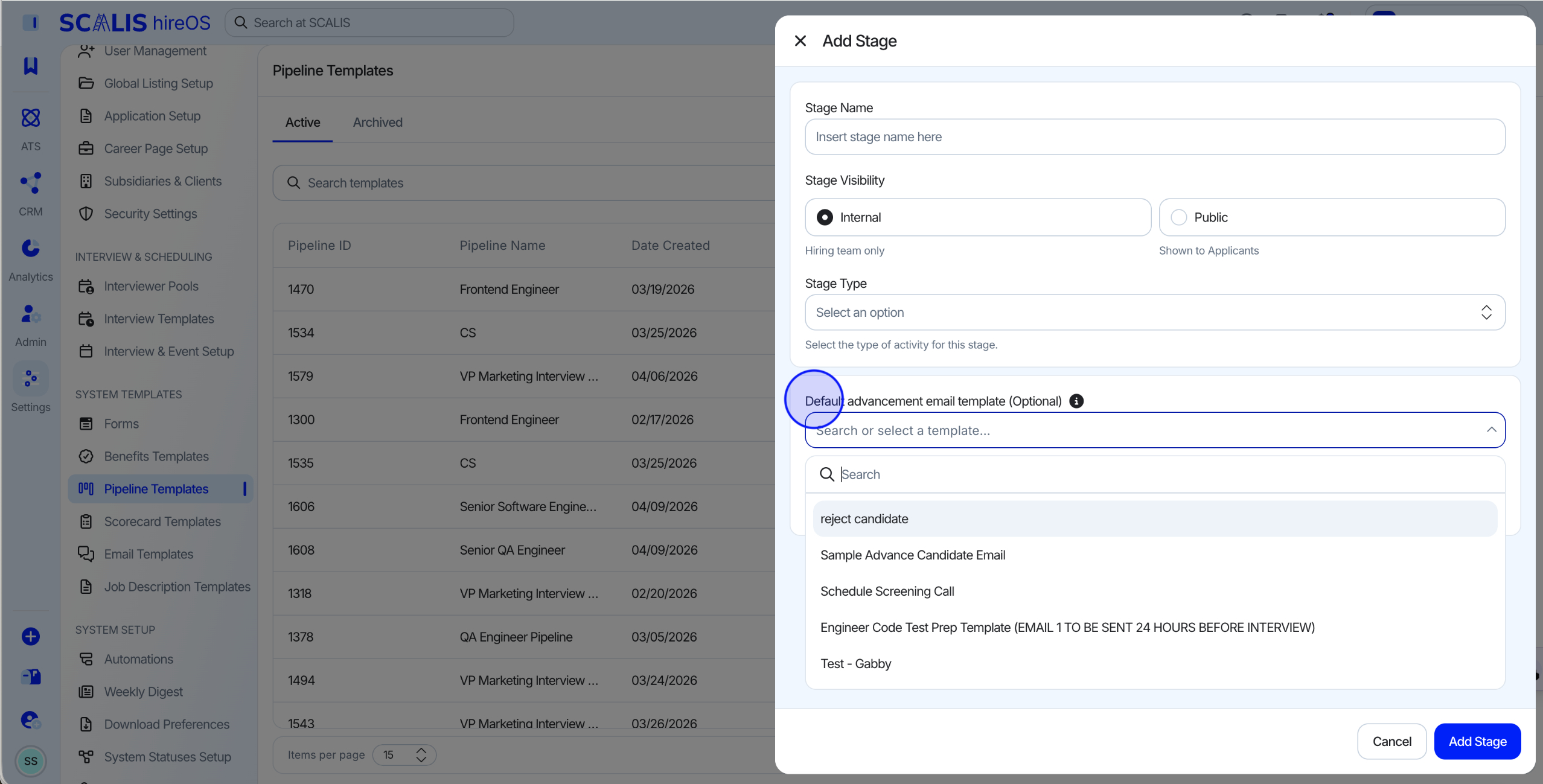Screen dimensions: 1543x784
Task: Click 'Senior QA Engineer' pipeline name
Action: (512, 550)
